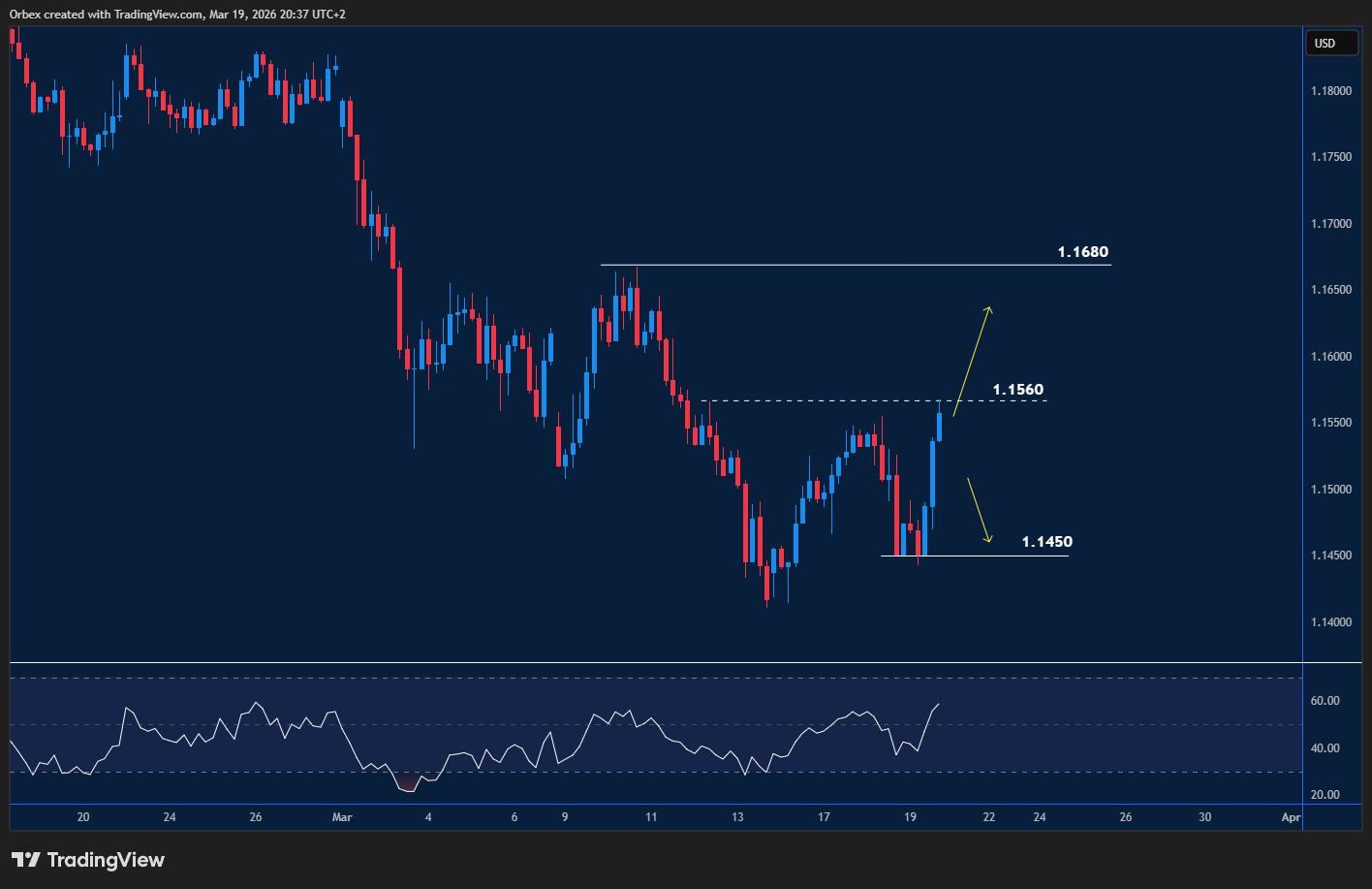Screen dimensions: 1372x889
Task: Select the 1.1680 resistance level label
Action: tap(1083, 252)
